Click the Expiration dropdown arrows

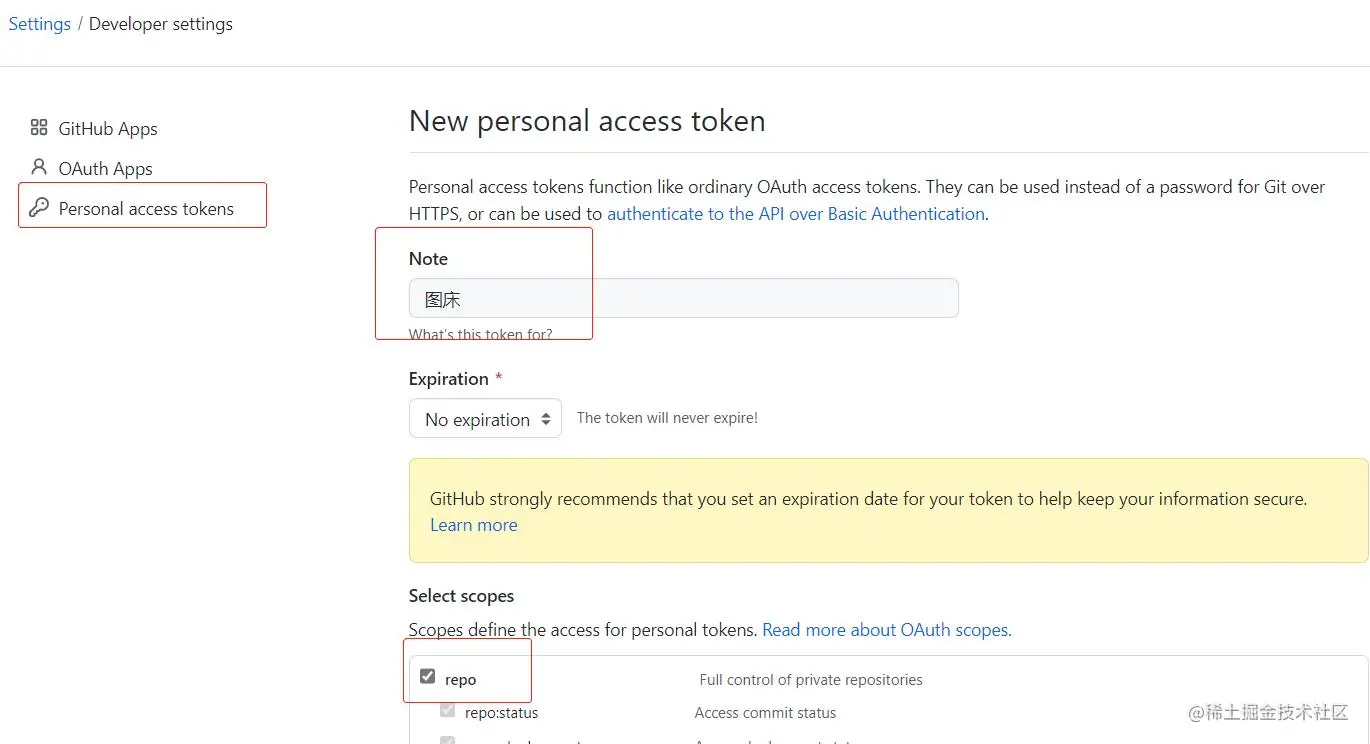click(546, 419)
